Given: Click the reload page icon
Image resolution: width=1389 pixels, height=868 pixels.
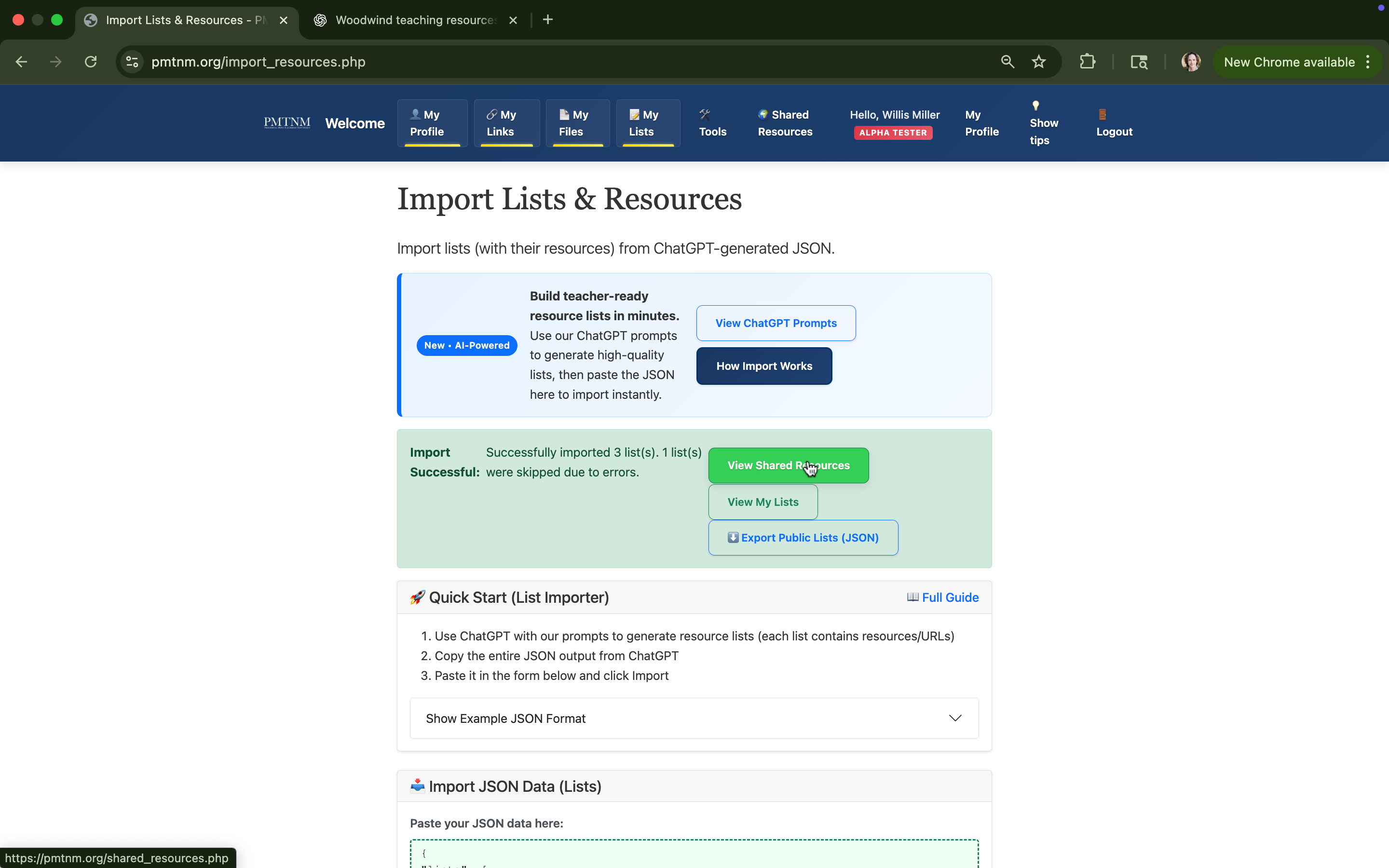Looking at the screenshot, I should click(x=91, y=62).
